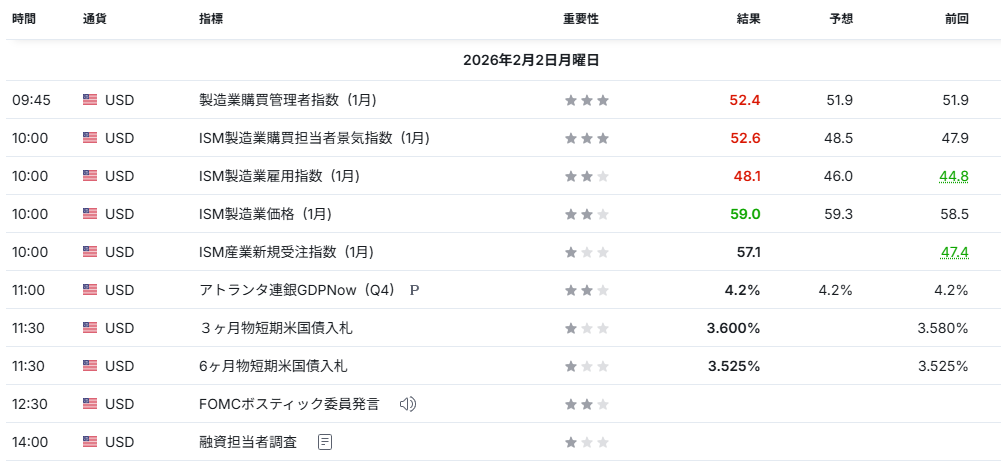The height and width of the screenshot is (461, 1001).
Task: Click the revised previous value 47.4
Action: [953, 252]
